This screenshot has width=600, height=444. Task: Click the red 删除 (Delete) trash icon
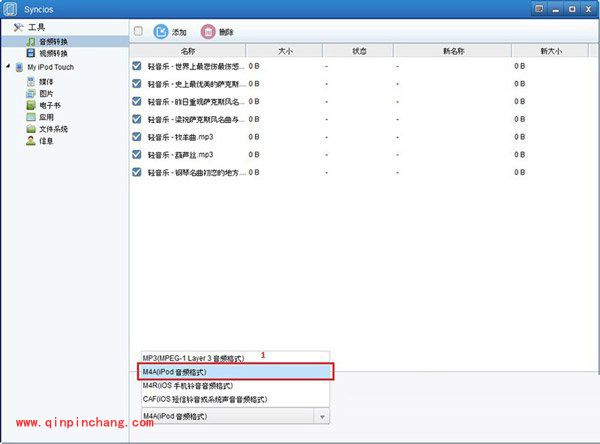208,32
